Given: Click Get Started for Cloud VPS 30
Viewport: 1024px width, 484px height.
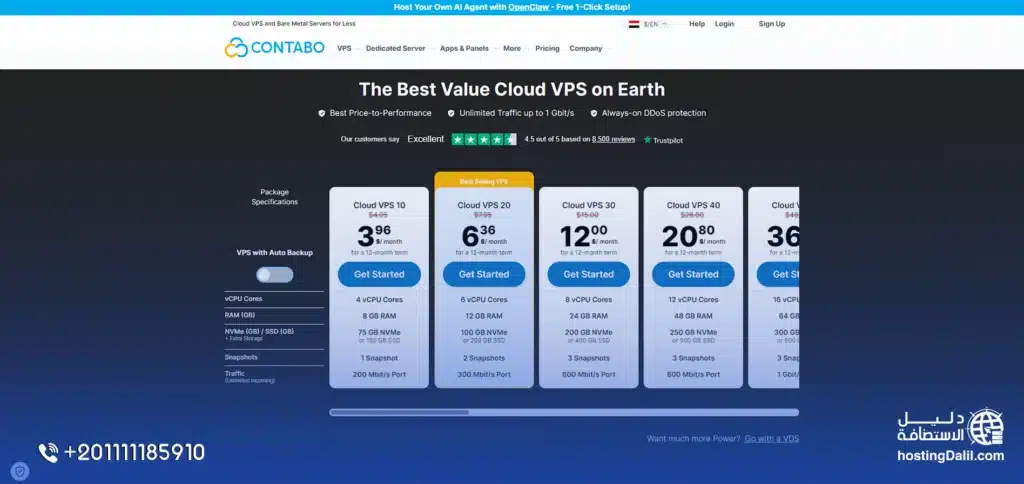Looking at the screenshot, I should 588,274.
